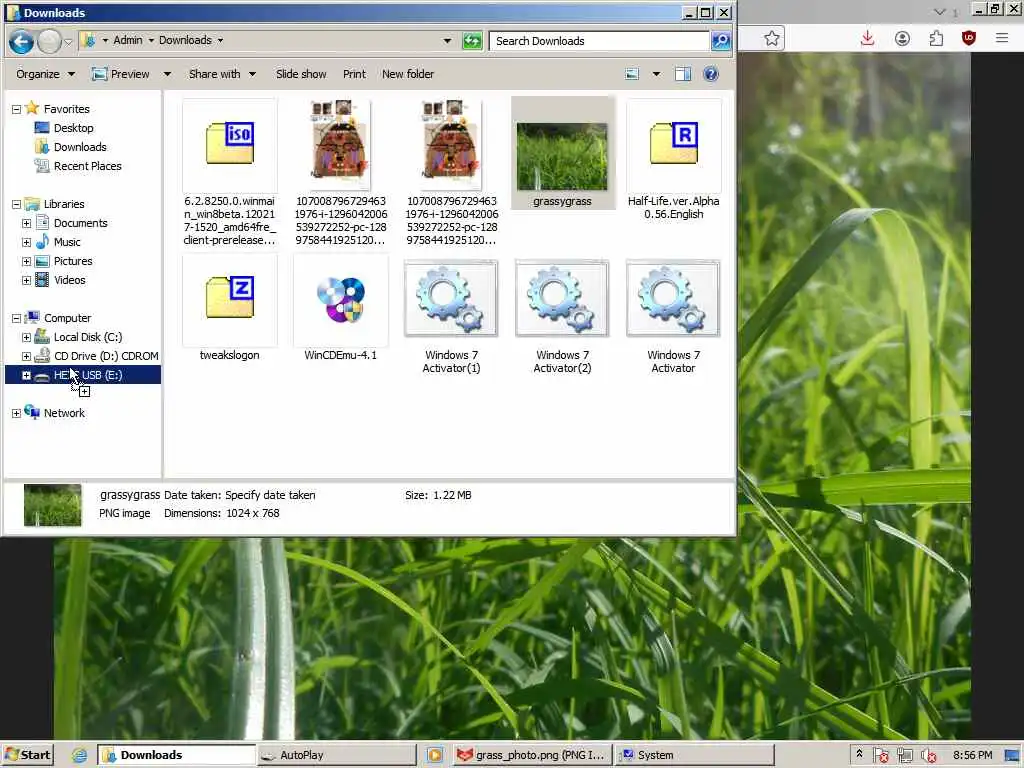Collapse the Favorites tree node
This screenshot has height=768, width=1024.
[16, 109]
